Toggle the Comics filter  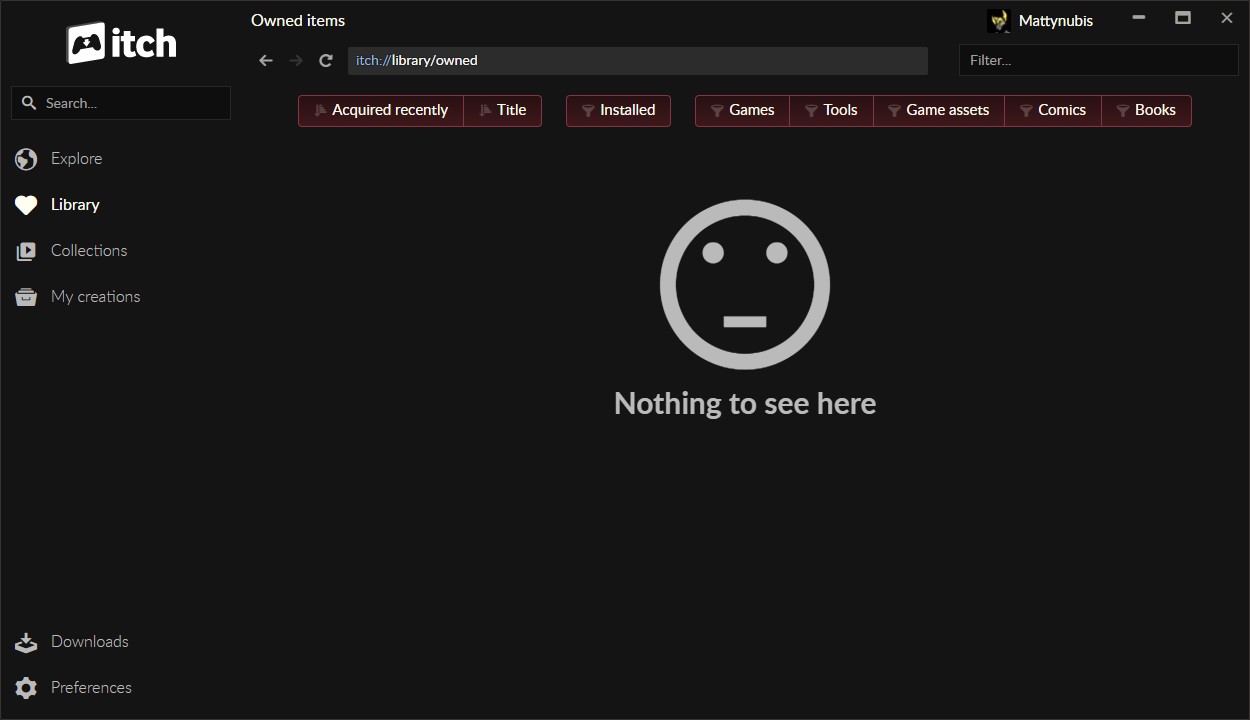pyautogui.click(x=1053, y=110)
